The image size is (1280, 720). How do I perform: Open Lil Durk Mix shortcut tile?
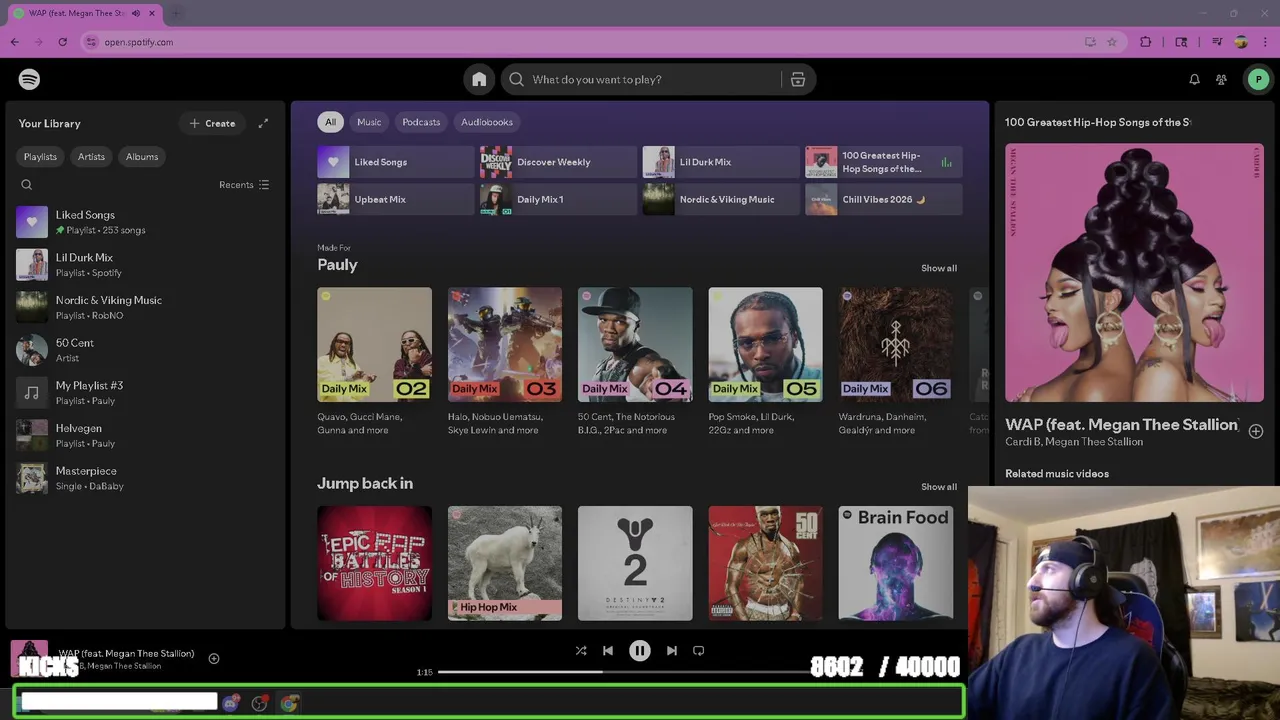(721, 162)
